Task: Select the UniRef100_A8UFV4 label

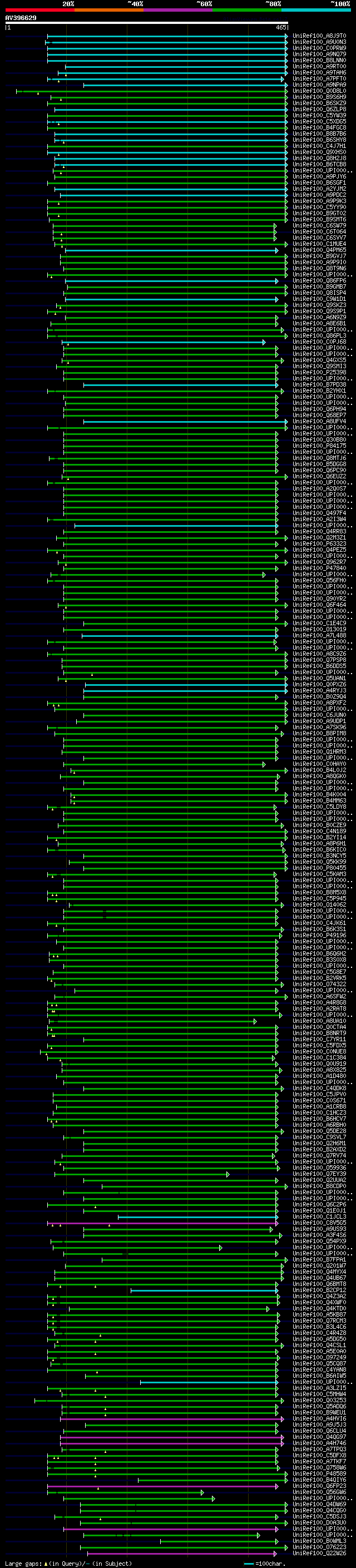Action: point(319,421)
